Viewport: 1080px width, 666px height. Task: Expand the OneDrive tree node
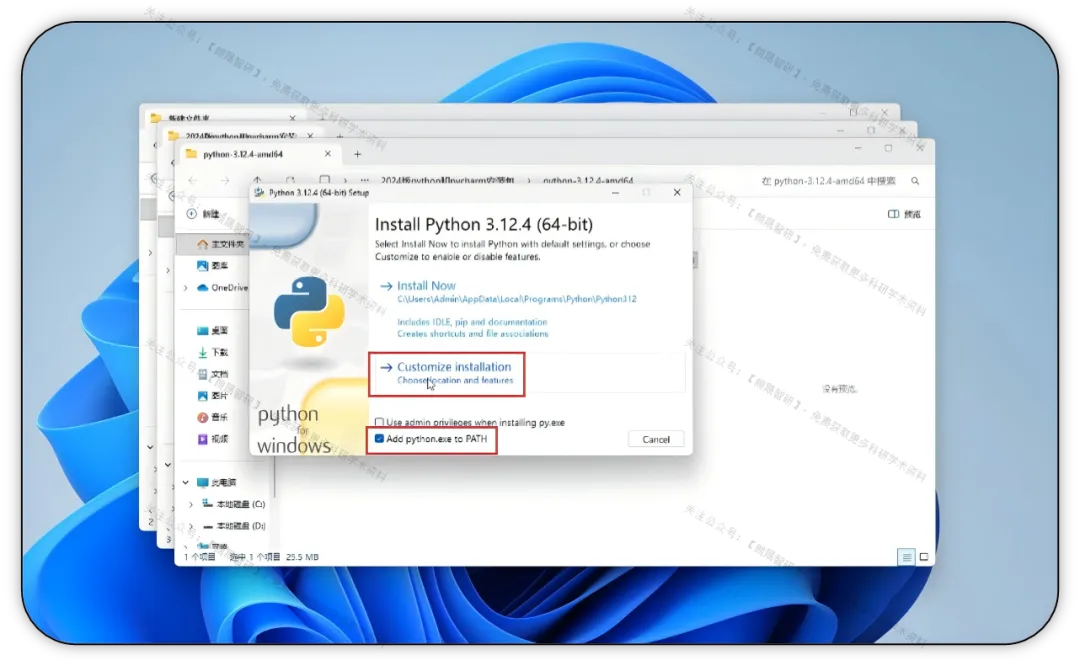185,287
